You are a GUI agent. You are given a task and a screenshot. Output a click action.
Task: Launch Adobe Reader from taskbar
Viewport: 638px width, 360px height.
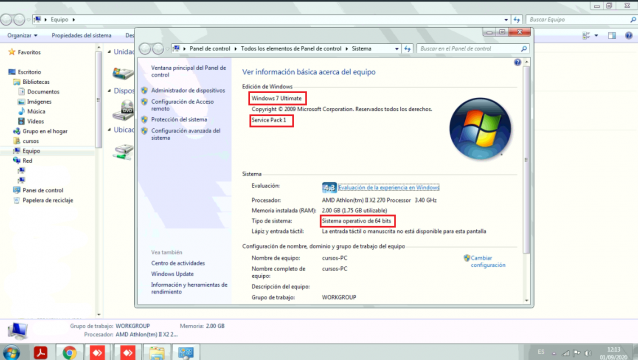(x=40, y=352)
